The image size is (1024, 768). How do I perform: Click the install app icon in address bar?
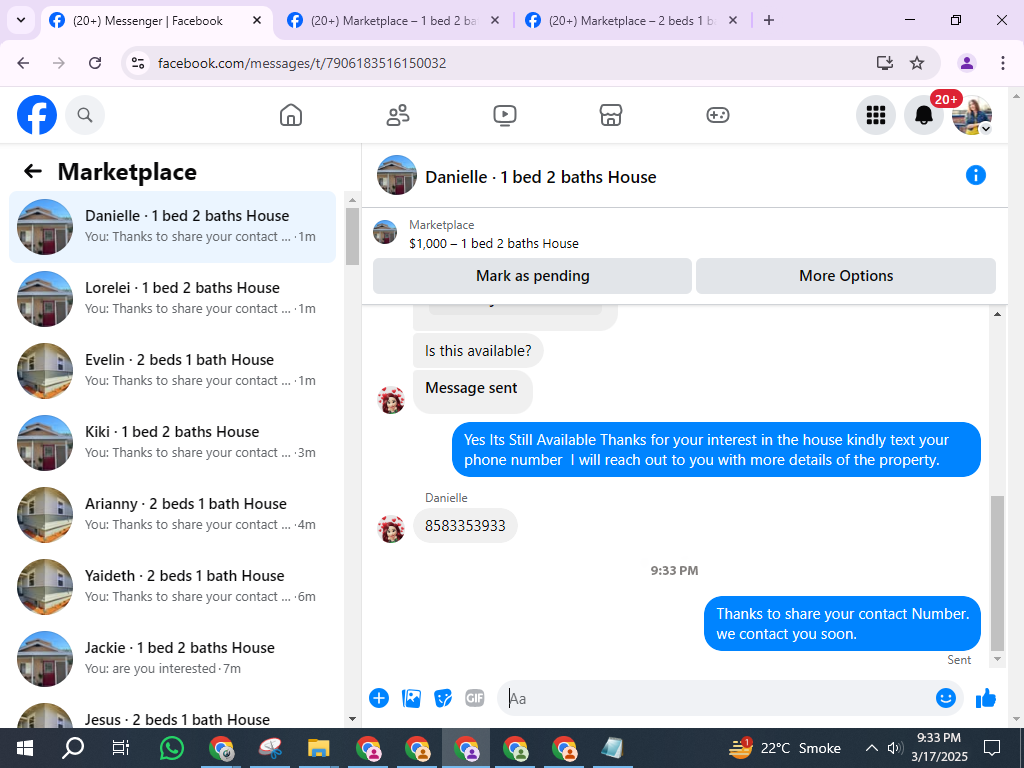tap(884, 63)
